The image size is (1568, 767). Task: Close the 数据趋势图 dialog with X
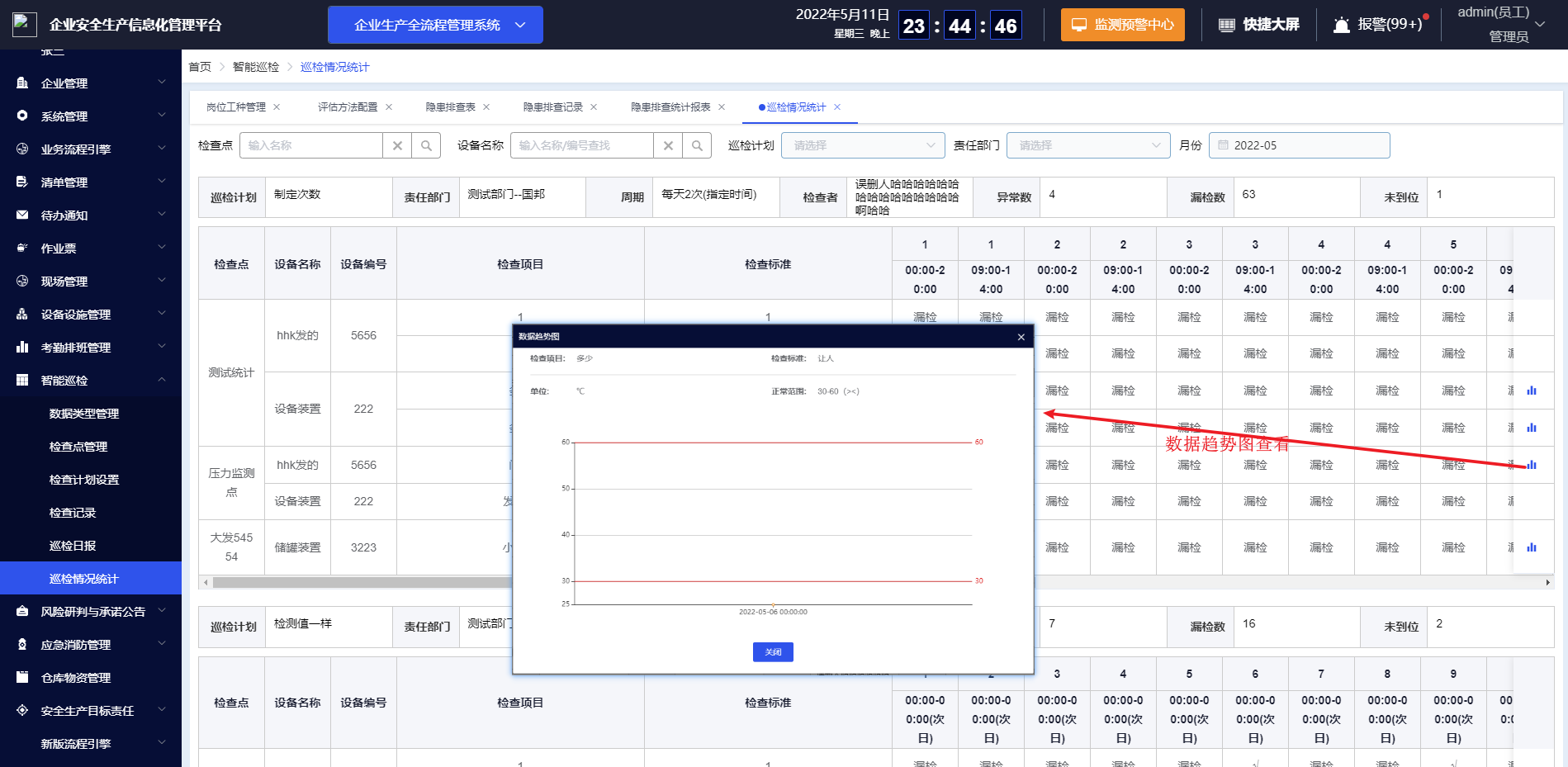[x=1021, y=337]
